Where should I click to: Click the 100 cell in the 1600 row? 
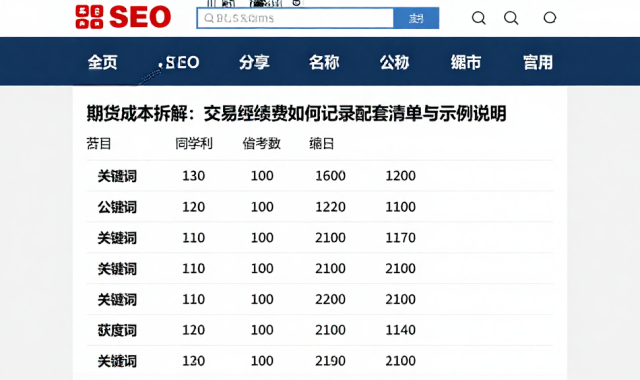click(262, 176)
